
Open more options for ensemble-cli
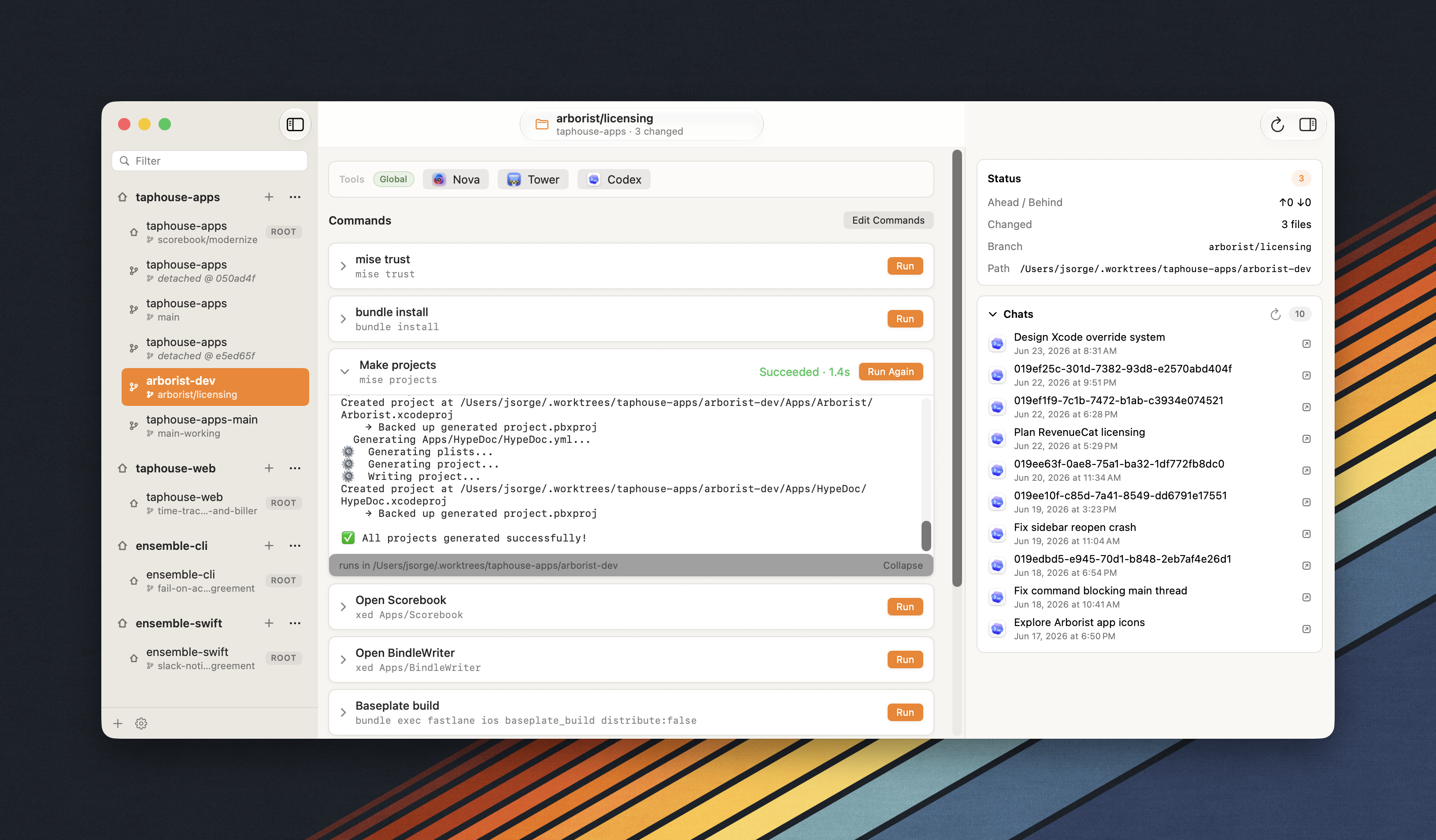coord(295,545)
